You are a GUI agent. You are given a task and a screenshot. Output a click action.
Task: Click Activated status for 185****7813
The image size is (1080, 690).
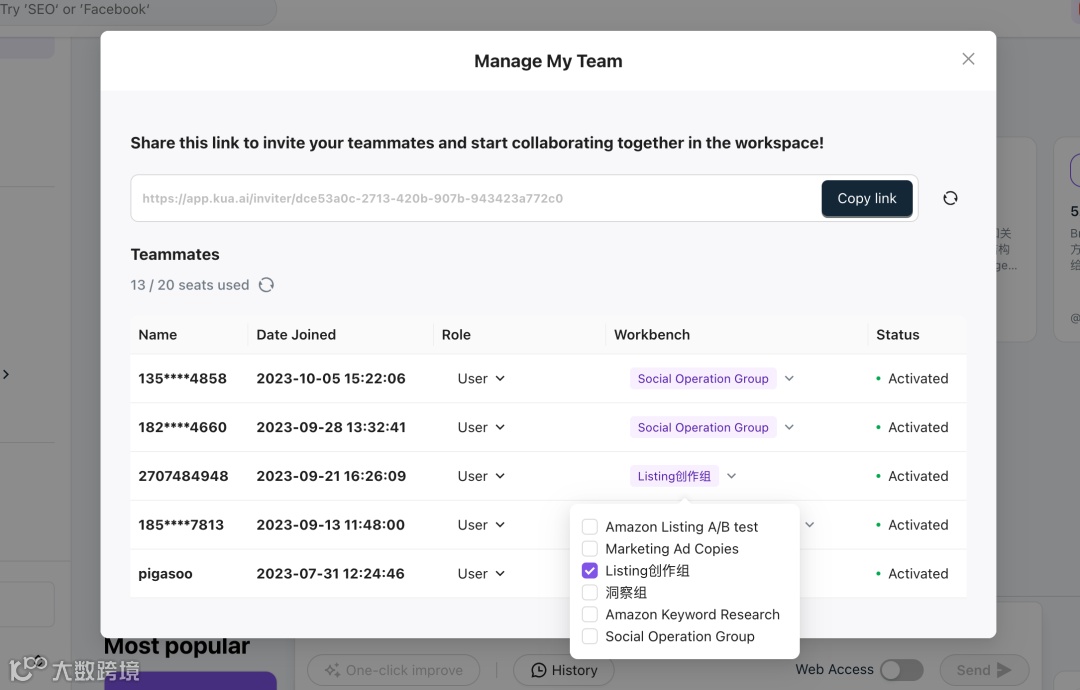click(x=918, y=525)
